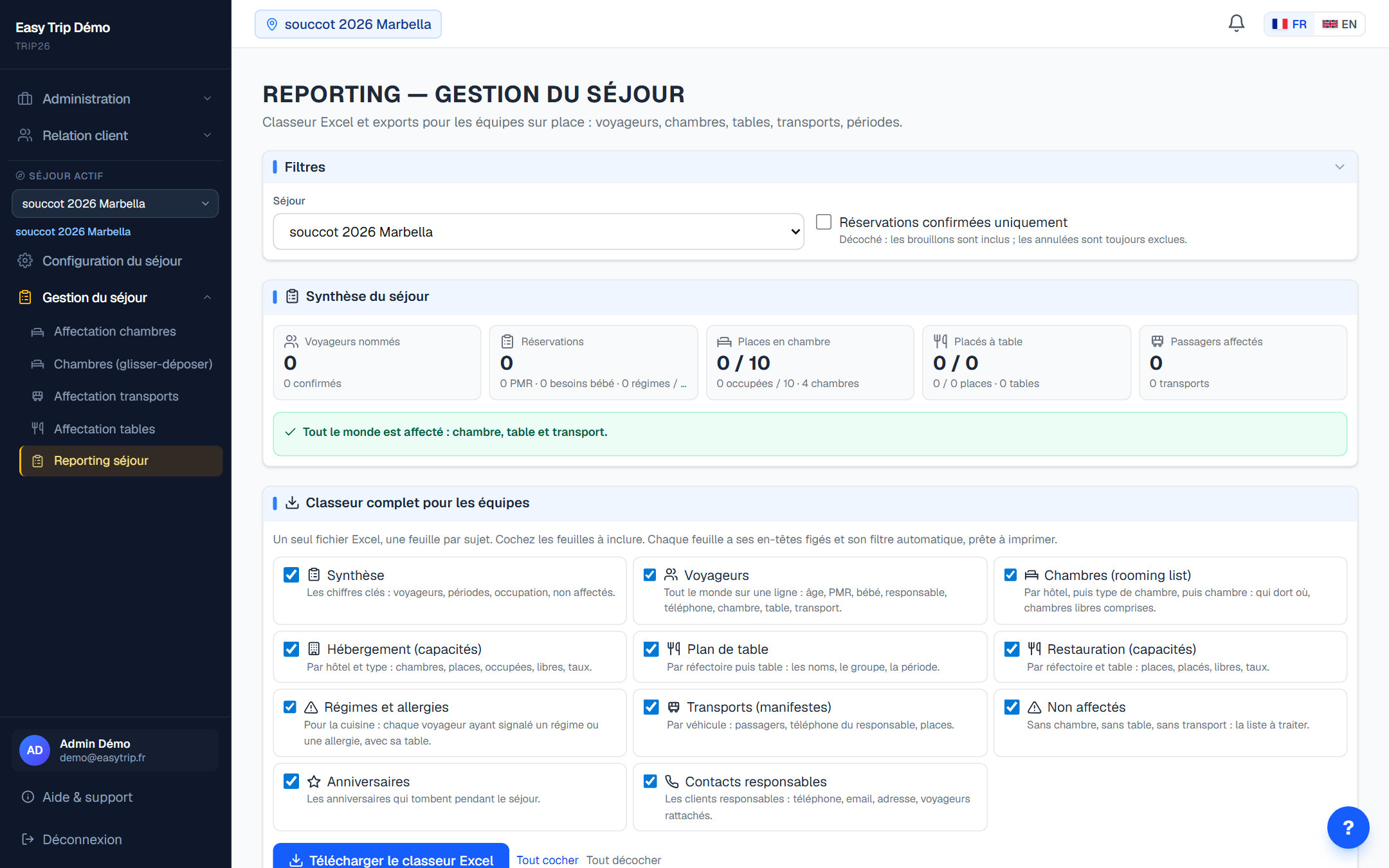Image resolution: width=1389 pixels, height=868 pixels.
Task: Click the AD user avatar
Action: coord(35,750)
